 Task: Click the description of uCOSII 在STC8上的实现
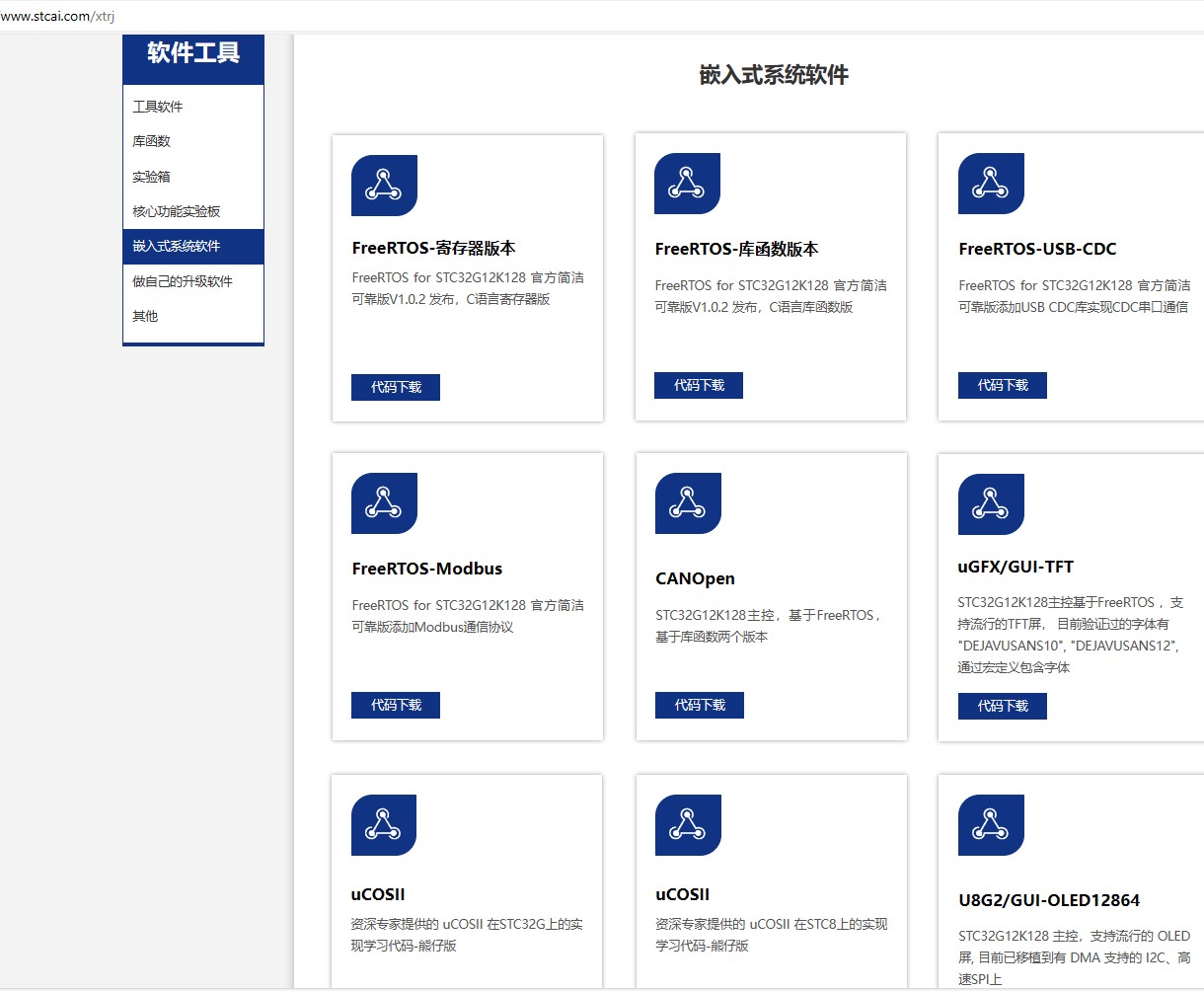(772, 935)
